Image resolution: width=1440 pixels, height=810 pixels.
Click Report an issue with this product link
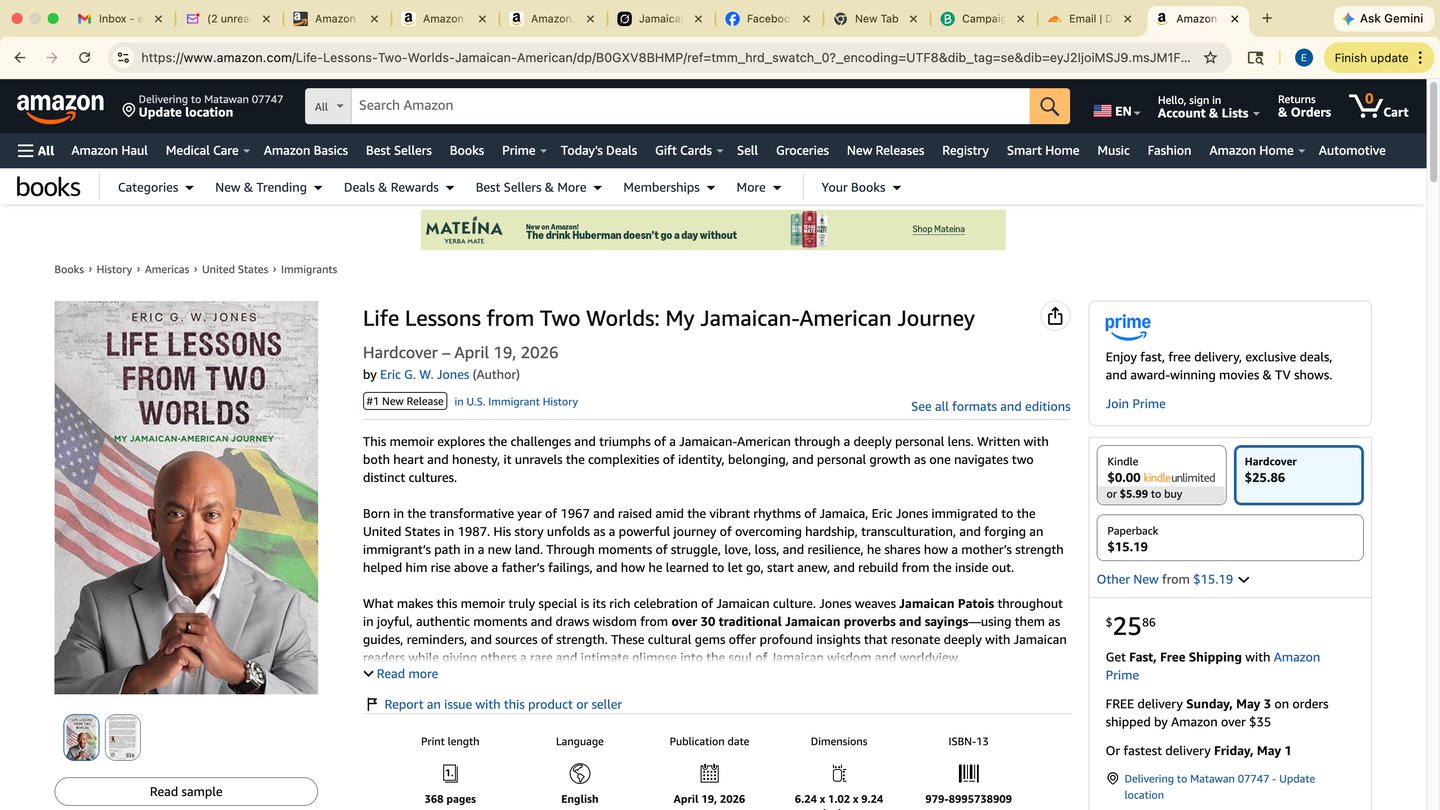tap(503, 704)
